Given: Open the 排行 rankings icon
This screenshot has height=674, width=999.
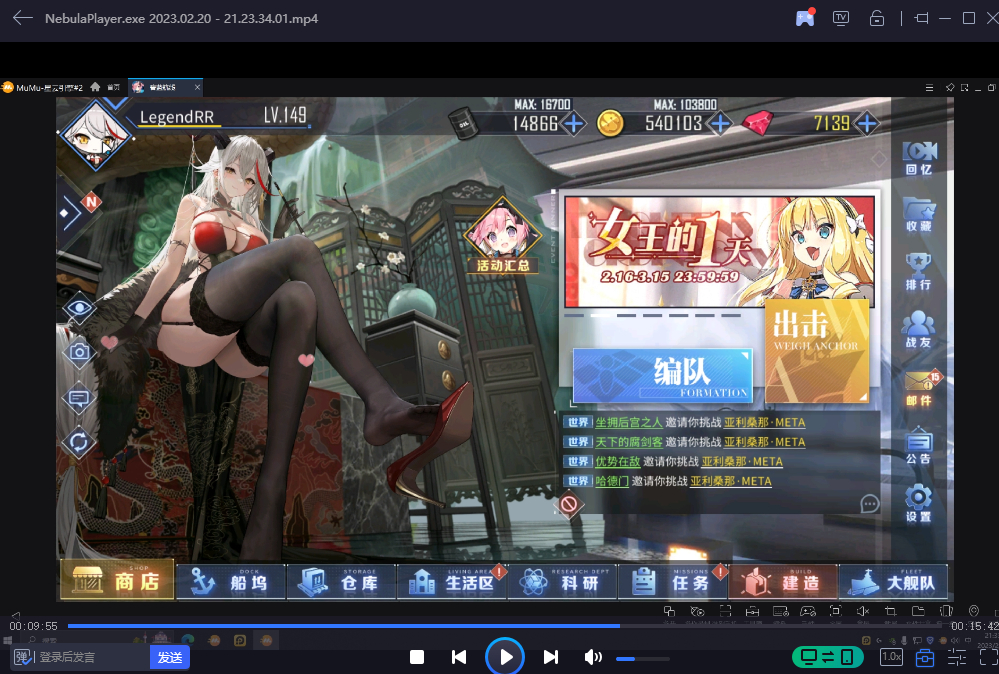Looking at the screenshot, I should click(x=919, y=273).
